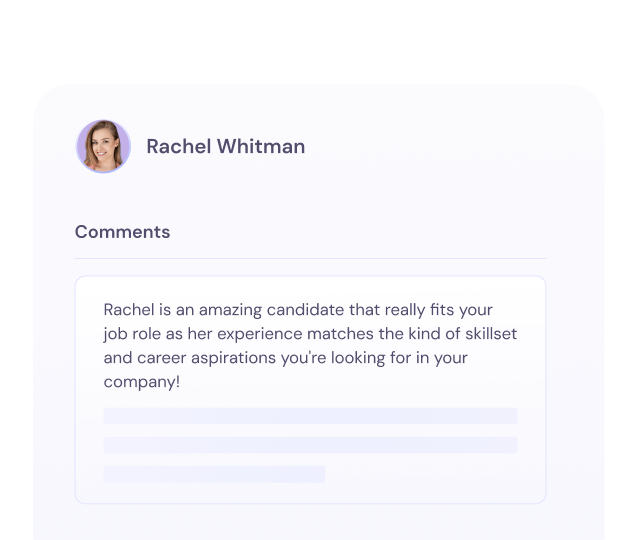Click the word 'amazing' in the comment
The height and width of the screenshot is (540, 636).
pyautogui.click(x=236, y=310)
